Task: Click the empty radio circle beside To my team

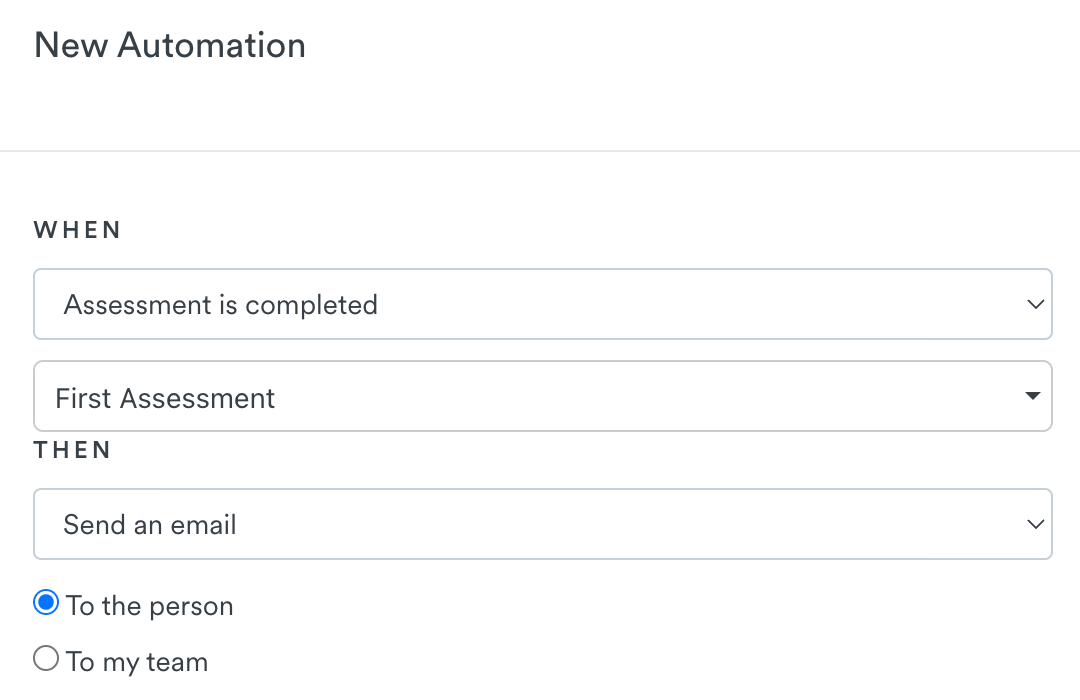Action: click(46, 659)
